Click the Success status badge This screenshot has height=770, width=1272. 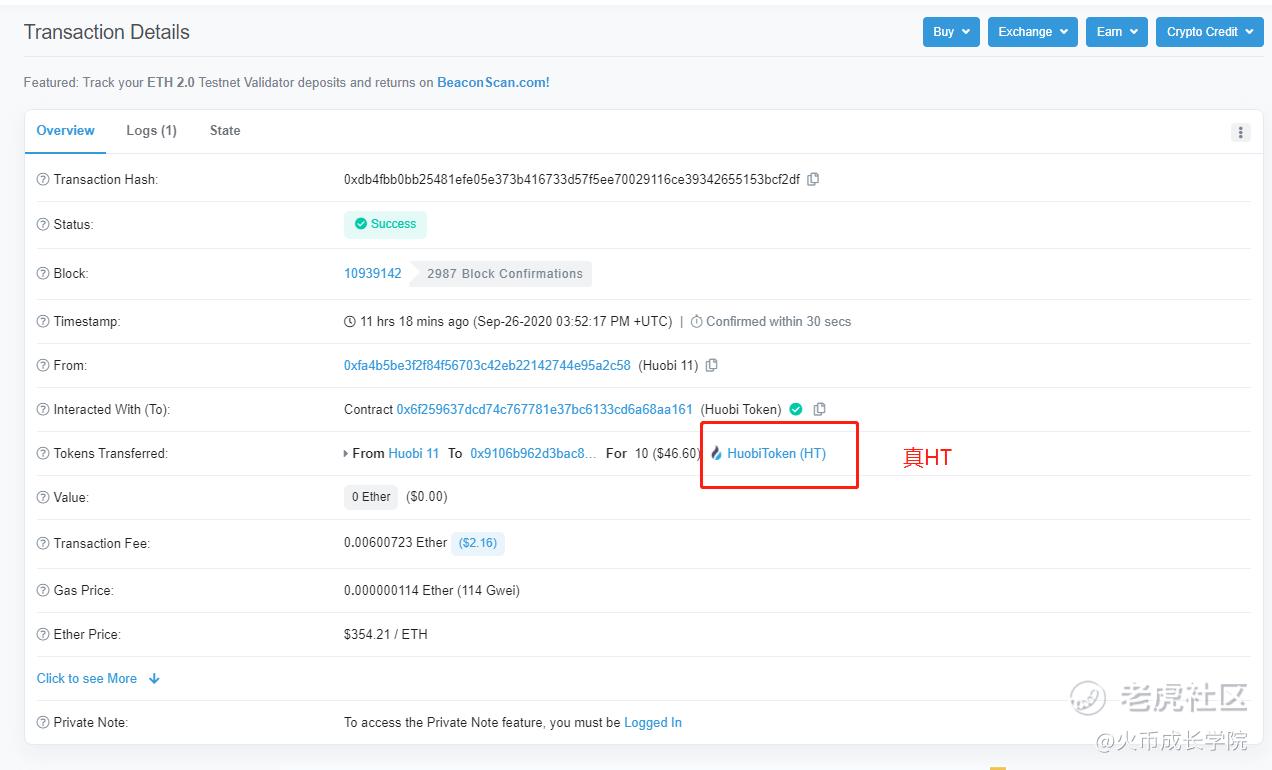[x=385, y=224]
